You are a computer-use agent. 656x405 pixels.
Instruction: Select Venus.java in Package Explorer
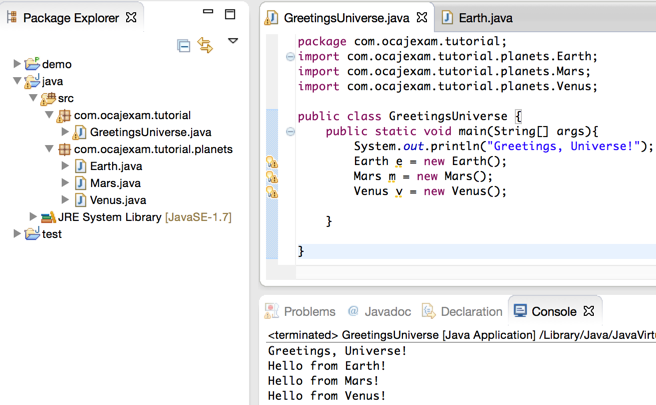pos(118,200)
